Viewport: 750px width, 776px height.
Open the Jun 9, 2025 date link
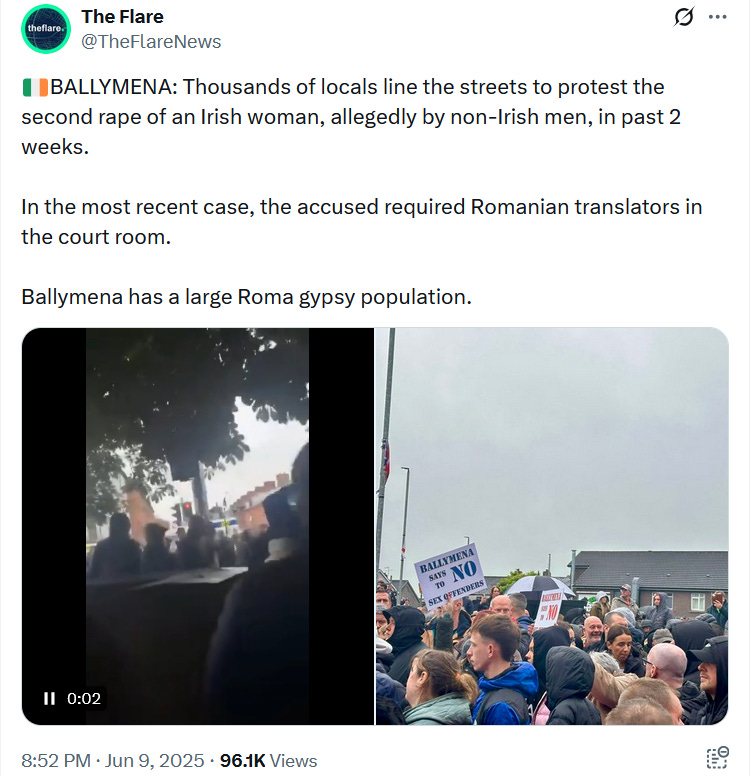pos(154,761)
